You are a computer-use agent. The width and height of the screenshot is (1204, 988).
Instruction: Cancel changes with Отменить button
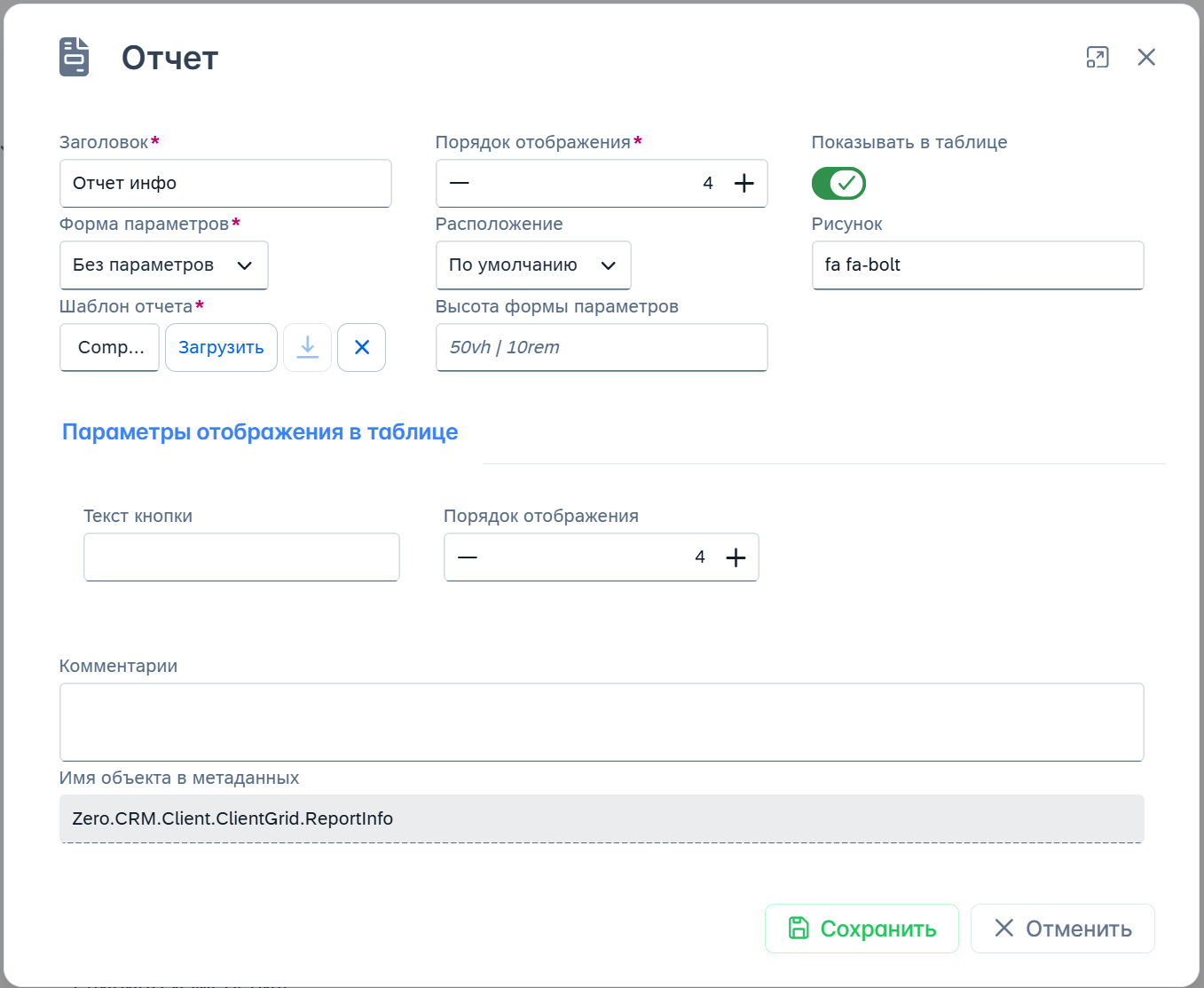coord(1062,929)
